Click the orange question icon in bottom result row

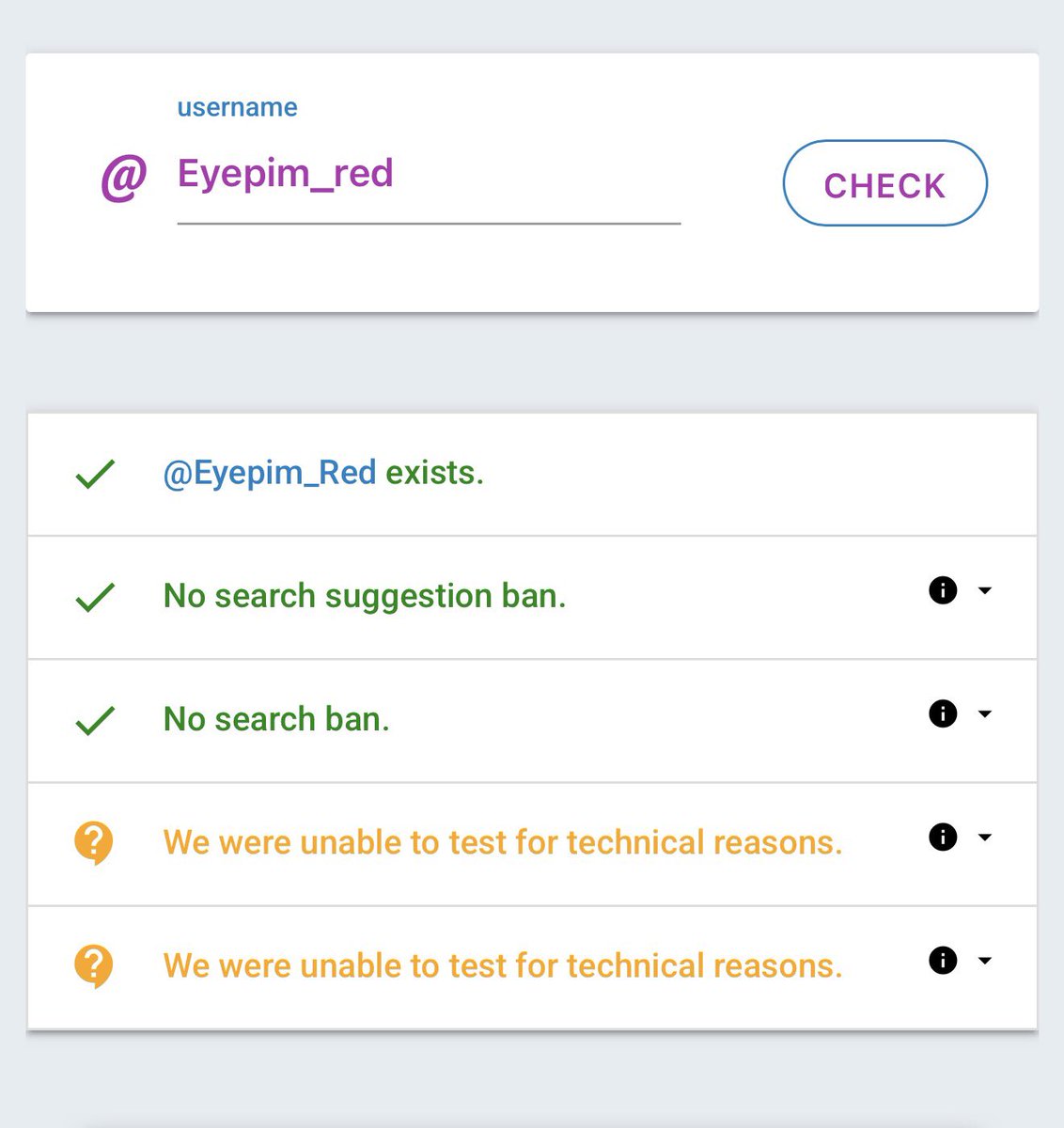(x=94, y=965)
